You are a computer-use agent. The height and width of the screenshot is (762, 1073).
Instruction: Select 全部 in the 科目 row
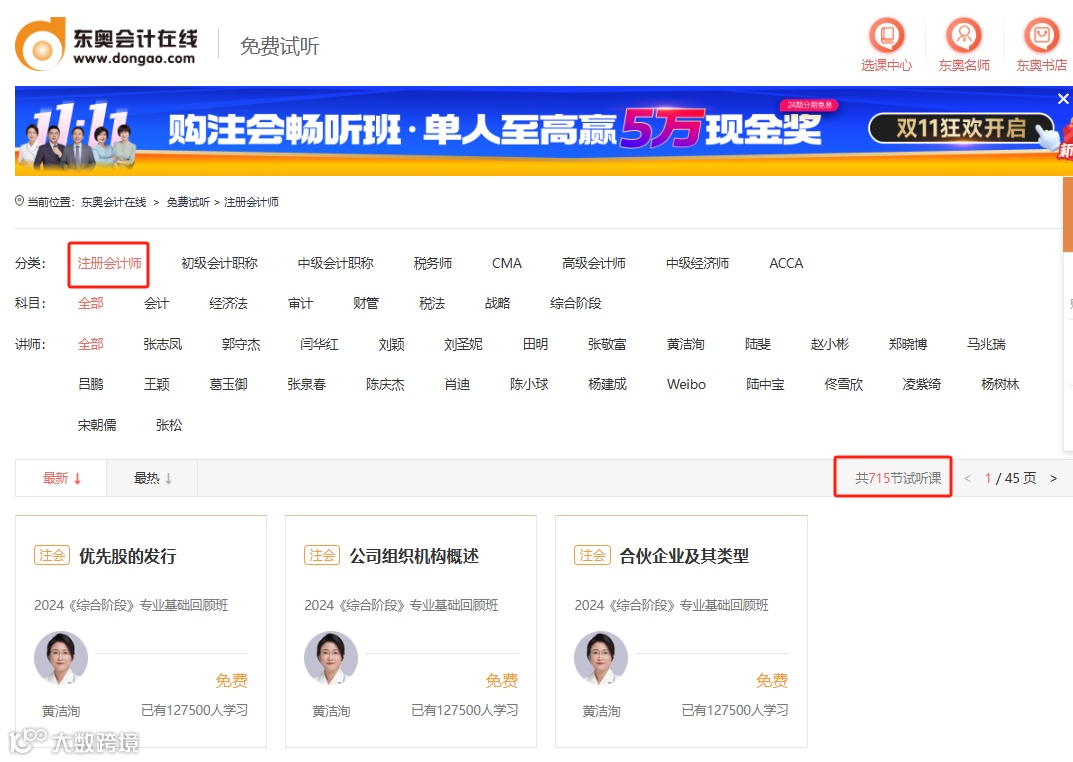[x=90, y=303]
